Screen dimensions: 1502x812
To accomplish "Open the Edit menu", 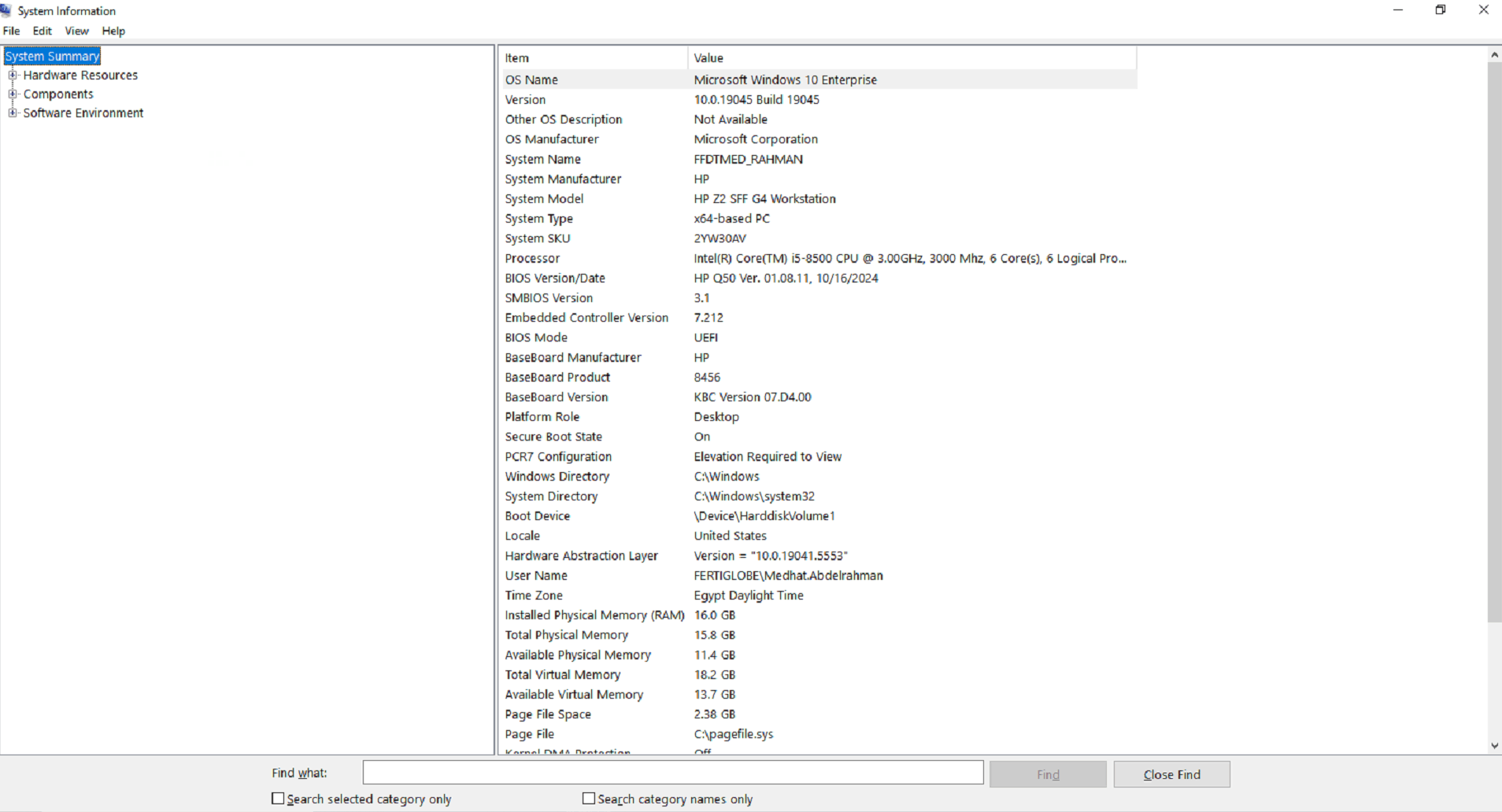I will [x=43, y=31].
